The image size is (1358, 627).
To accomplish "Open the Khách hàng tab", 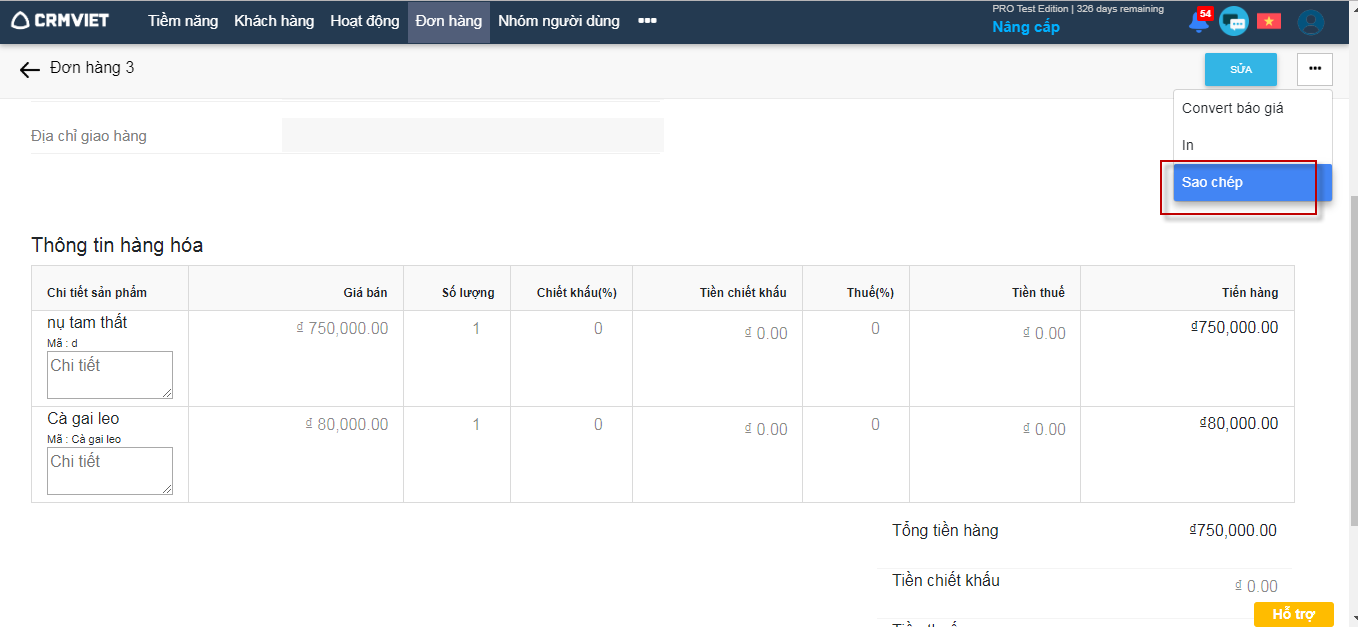I will coord(274,21).
